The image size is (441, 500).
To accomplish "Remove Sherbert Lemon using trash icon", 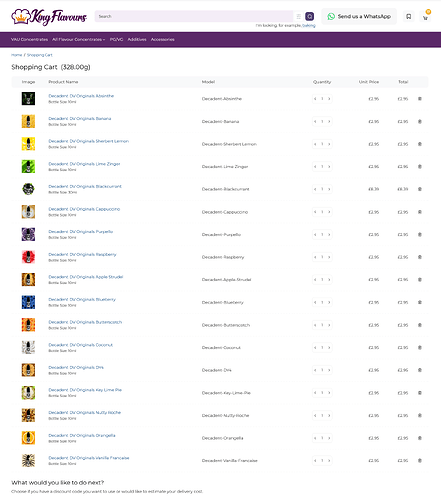I will (x=420, y=144).
